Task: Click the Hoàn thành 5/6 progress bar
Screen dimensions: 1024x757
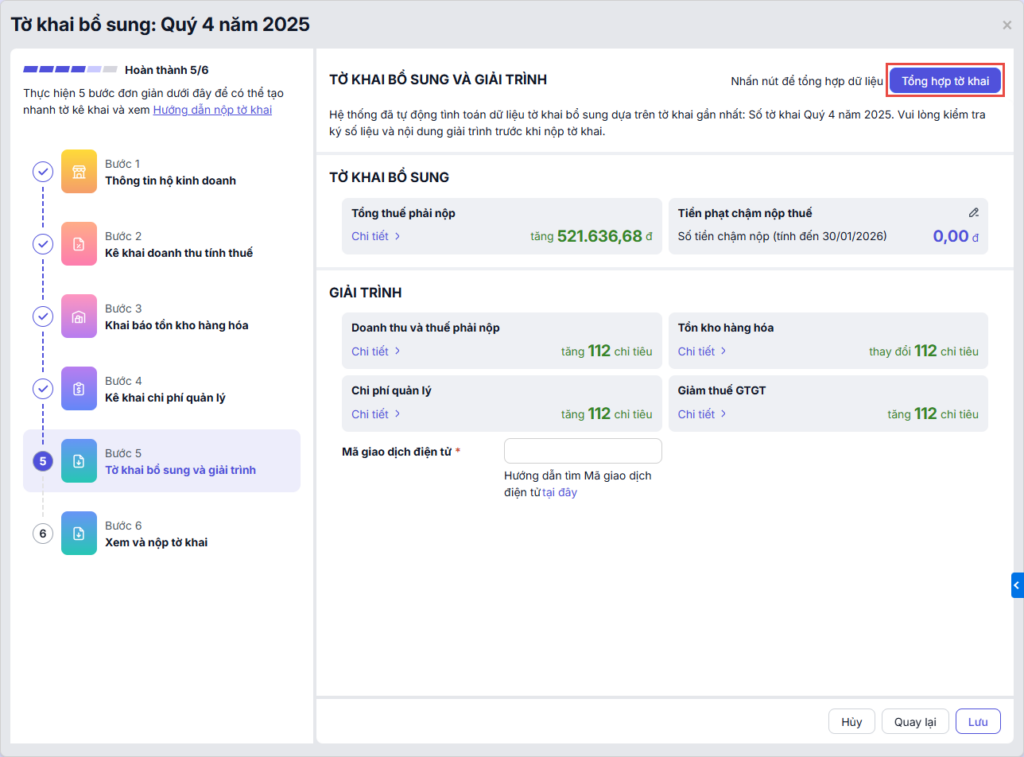Action: [70, 70]
